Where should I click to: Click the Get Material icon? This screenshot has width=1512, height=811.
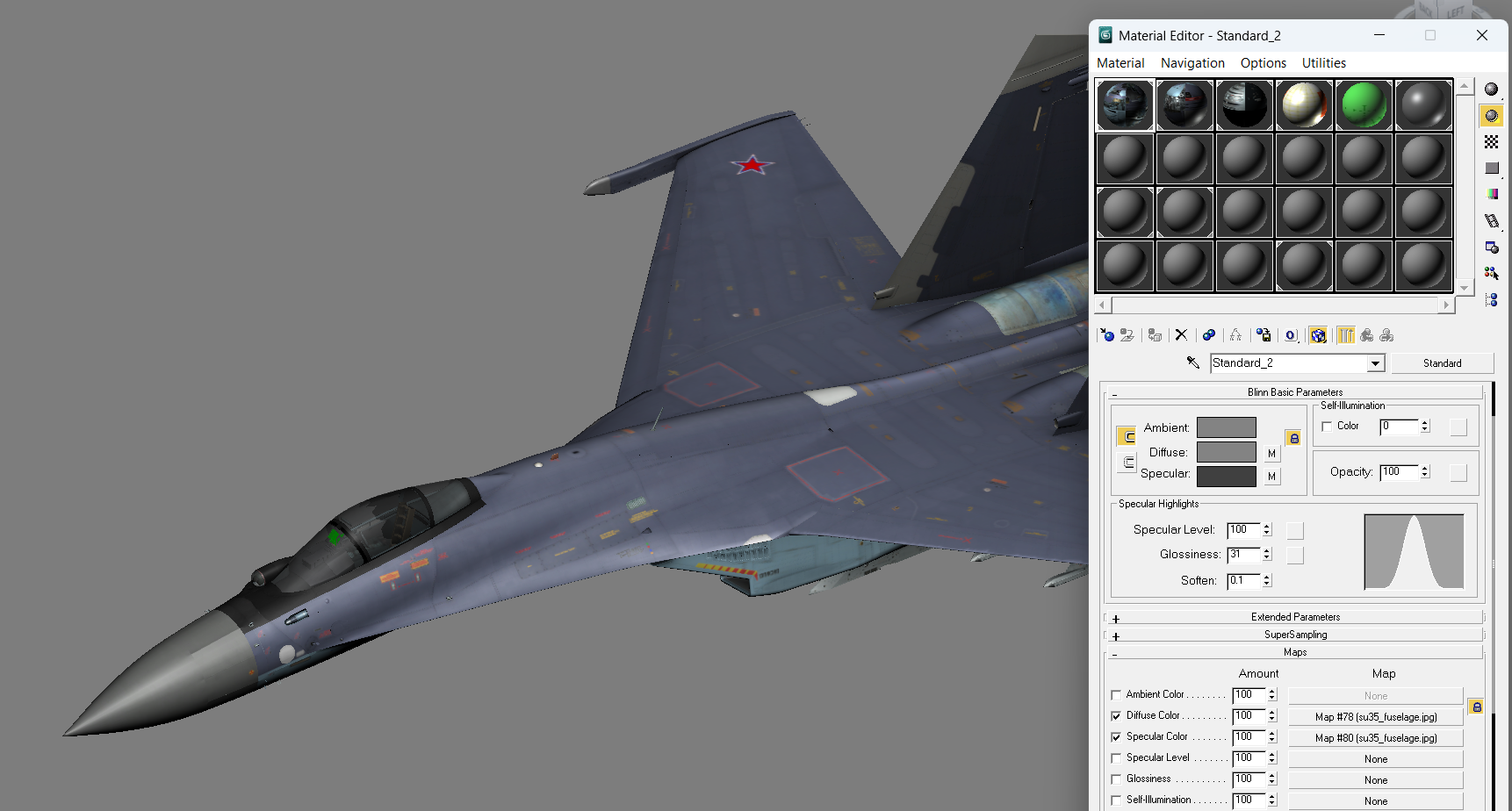(x=1107, y=335)
